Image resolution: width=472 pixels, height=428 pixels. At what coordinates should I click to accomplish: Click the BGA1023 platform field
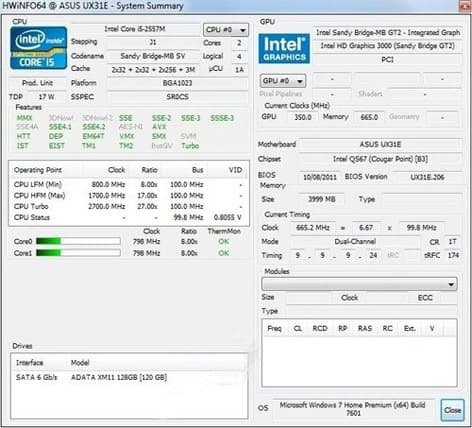(x=177, y=83)
